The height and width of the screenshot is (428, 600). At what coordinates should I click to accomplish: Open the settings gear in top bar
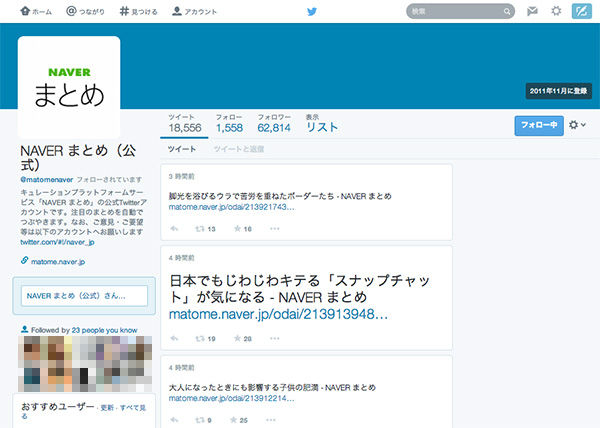(x=556, y=11)
